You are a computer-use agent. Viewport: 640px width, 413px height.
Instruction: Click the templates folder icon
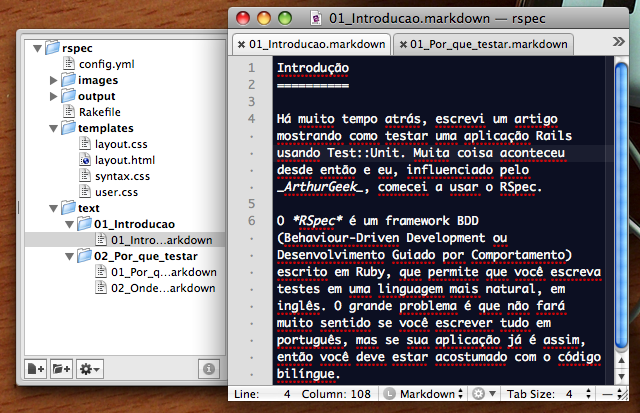pos(69,127)
